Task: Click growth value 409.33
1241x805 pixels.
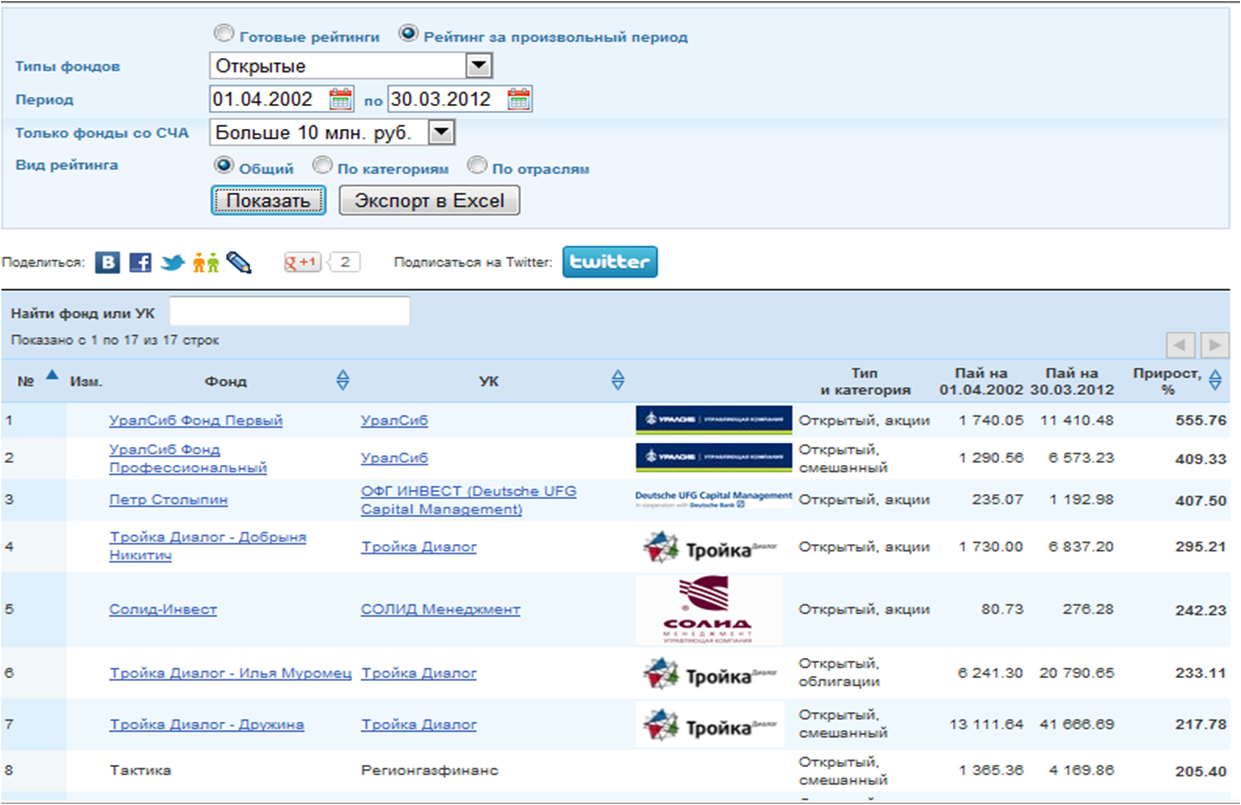Action: pyautogui.click(x=1201, y=458)
